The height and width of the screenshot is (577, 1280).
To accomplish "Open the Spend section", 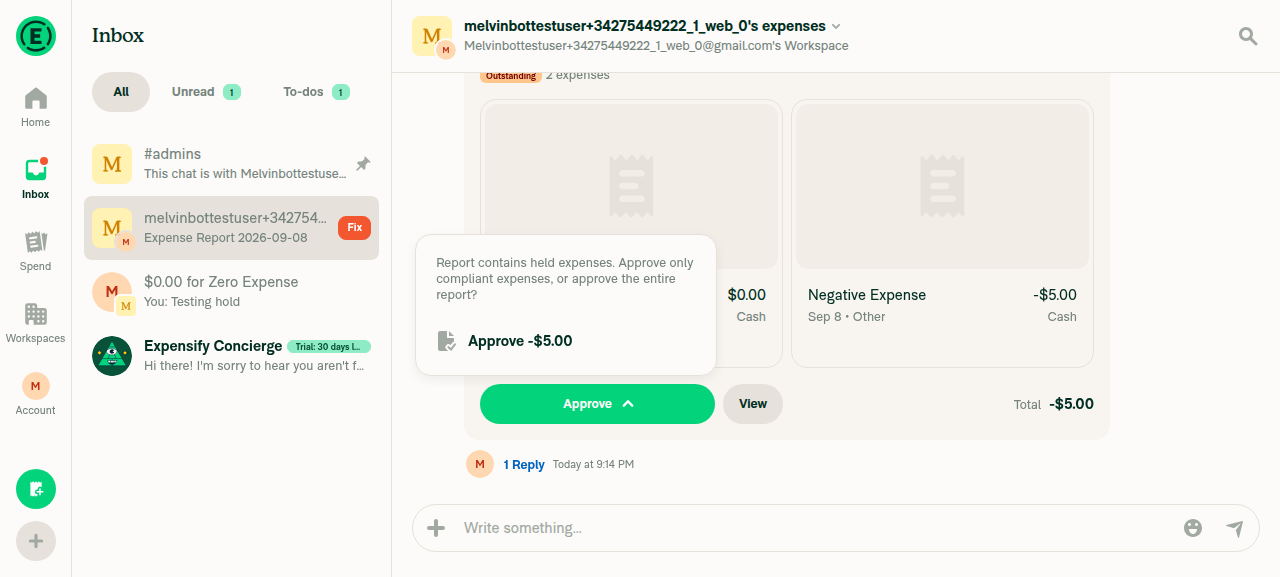I will [x=35, y=251].
